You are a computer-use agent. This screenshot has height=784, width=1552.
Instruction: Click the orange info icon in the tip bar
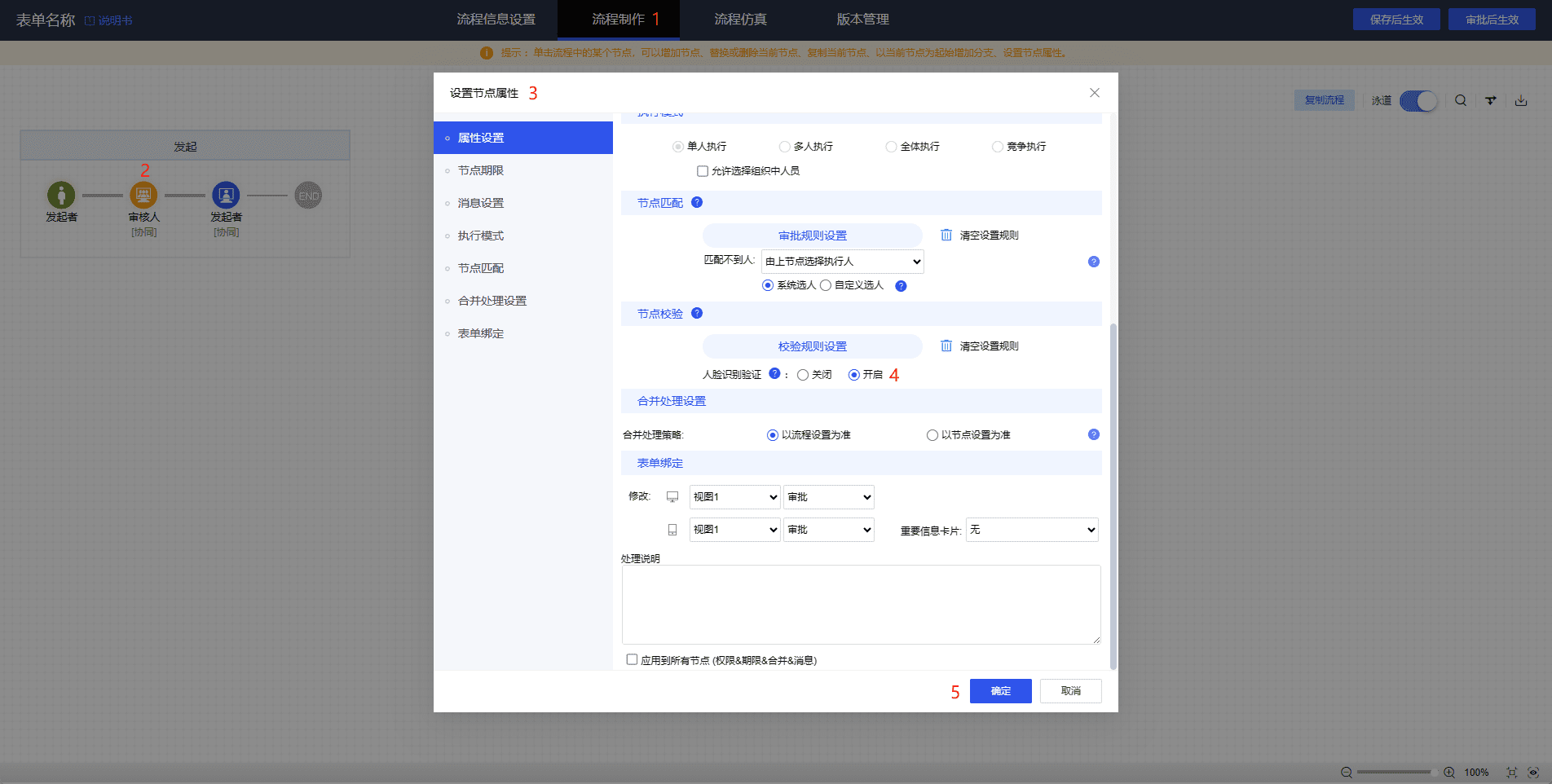click(487, 53)
